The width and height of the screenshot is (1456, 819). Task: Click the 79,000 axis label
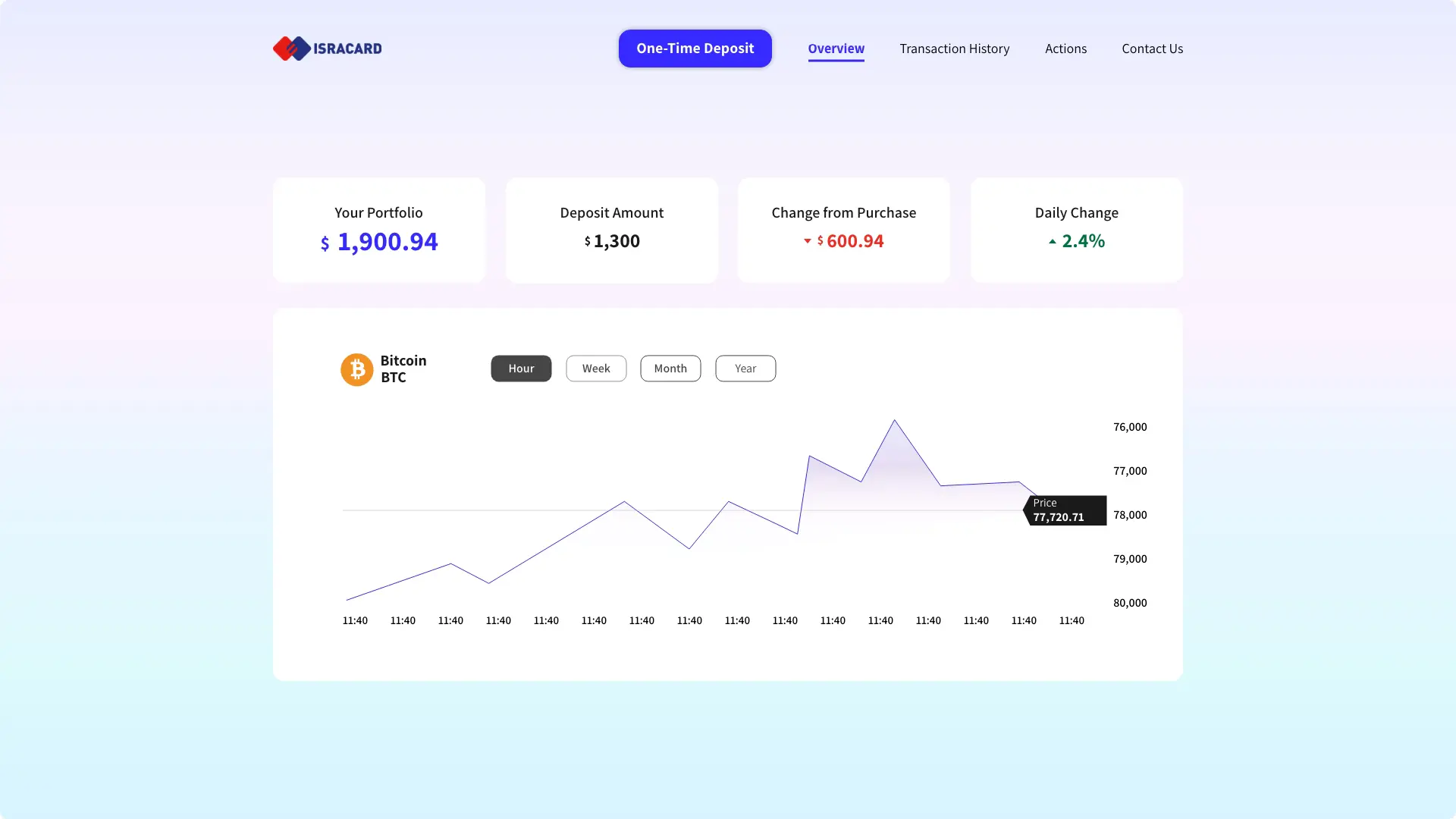pos(1130,559)
